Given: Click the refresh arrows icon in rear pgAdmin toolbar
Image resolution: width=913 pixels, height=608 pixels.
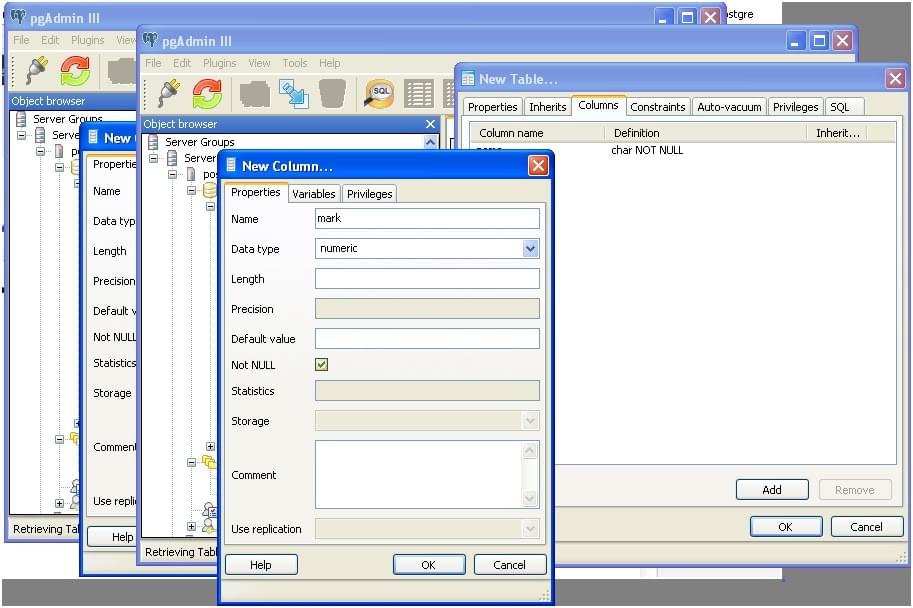Looking at the screenshot, I should pos(75,70).
